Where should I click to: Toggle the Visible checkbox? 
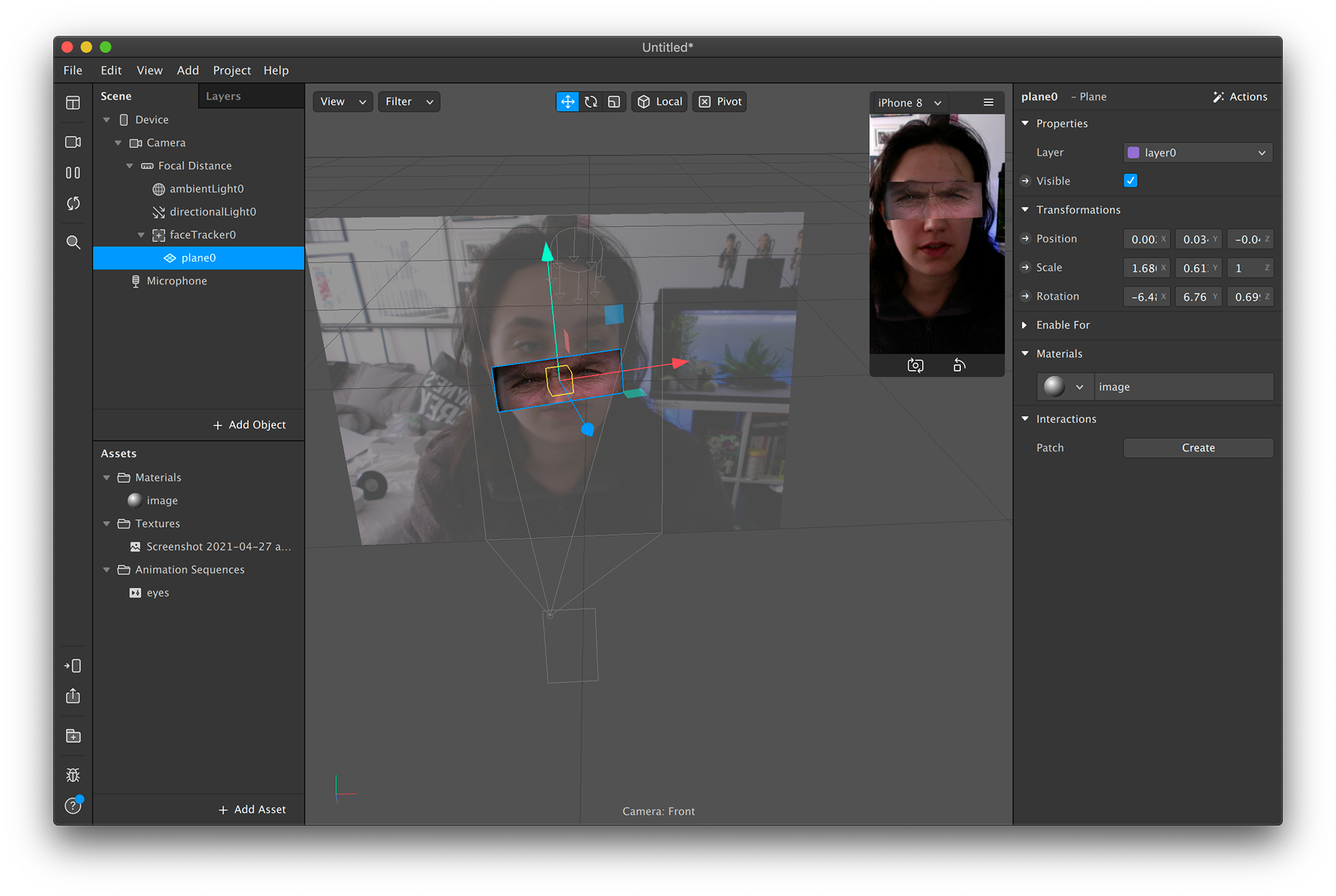tap(1131, 181)
